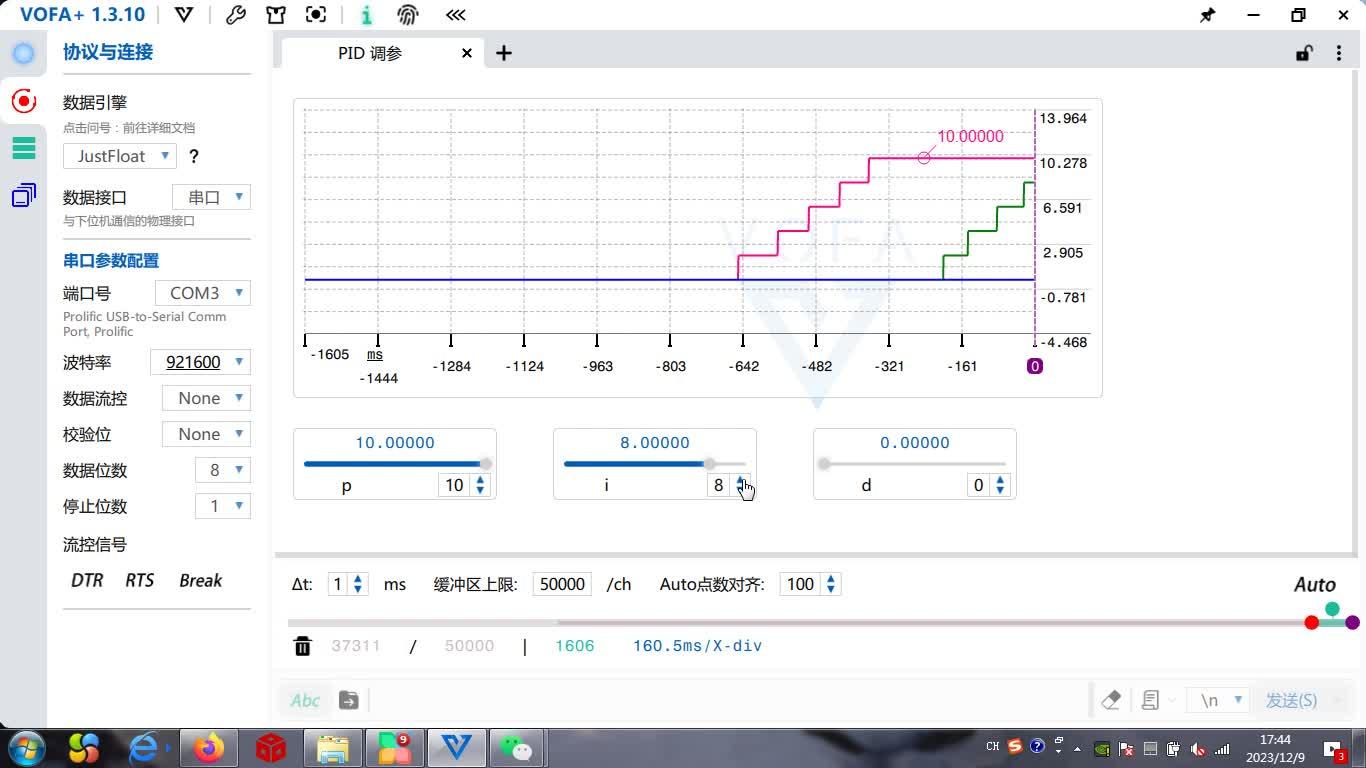Click the fingerprint icon in title bar
Viewport: 1366px width, 768px height.
tap(408, 15)
